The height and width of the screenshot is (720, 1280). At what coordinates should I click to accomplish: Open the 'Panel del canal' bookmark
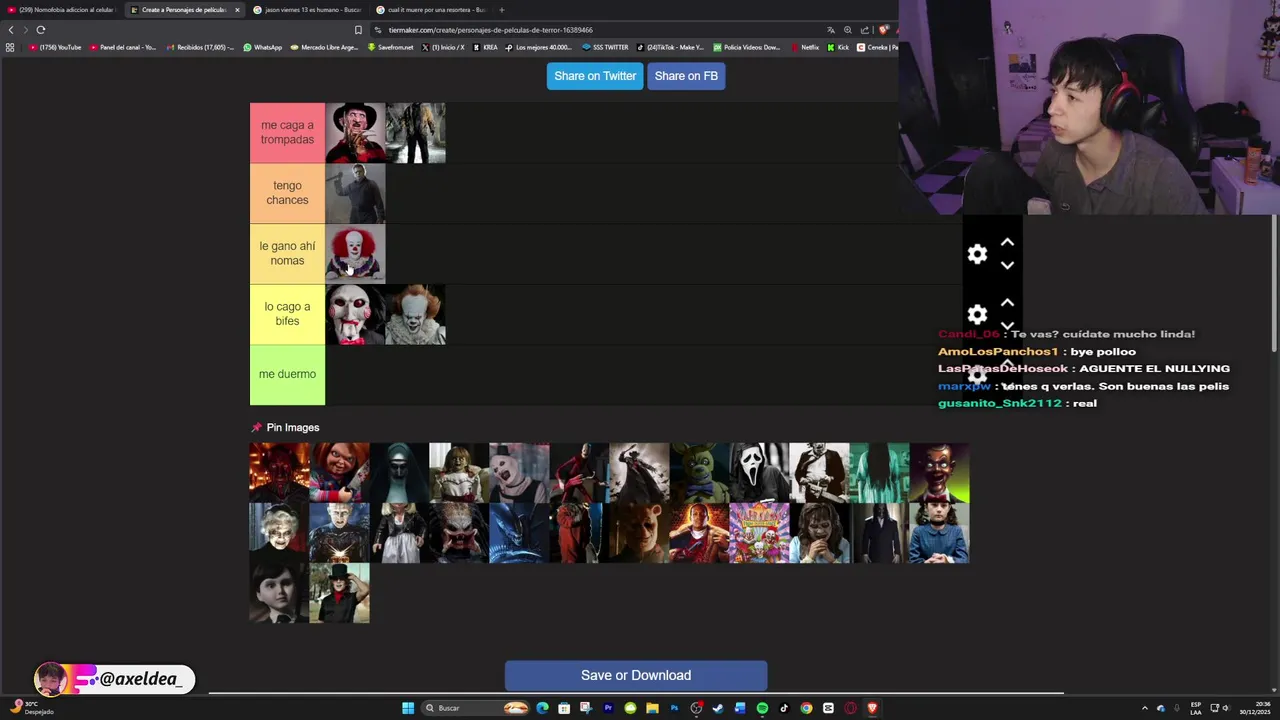pyautogui.click(x=124, y=47)
